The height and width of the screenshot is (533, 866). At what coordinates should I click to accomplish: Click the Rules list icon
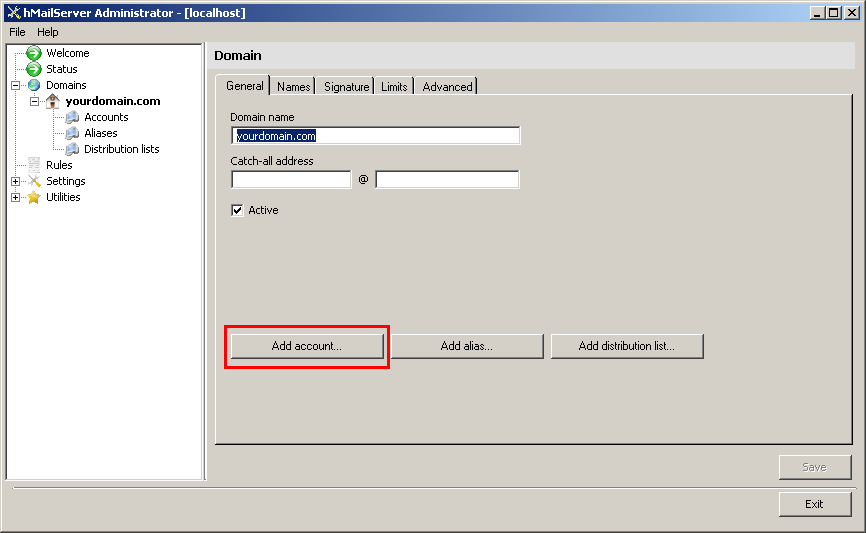[x=34, y=165]
